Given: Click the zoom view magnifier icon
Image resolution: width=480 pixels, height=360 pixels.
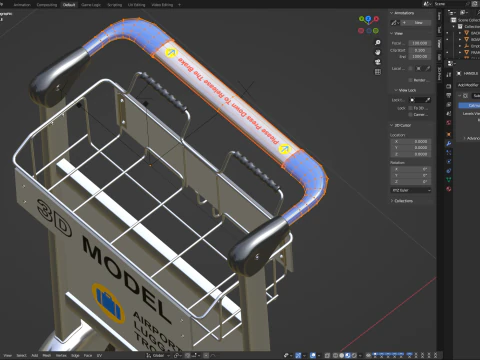Looking at the screenshot, I should coord(378,43).
